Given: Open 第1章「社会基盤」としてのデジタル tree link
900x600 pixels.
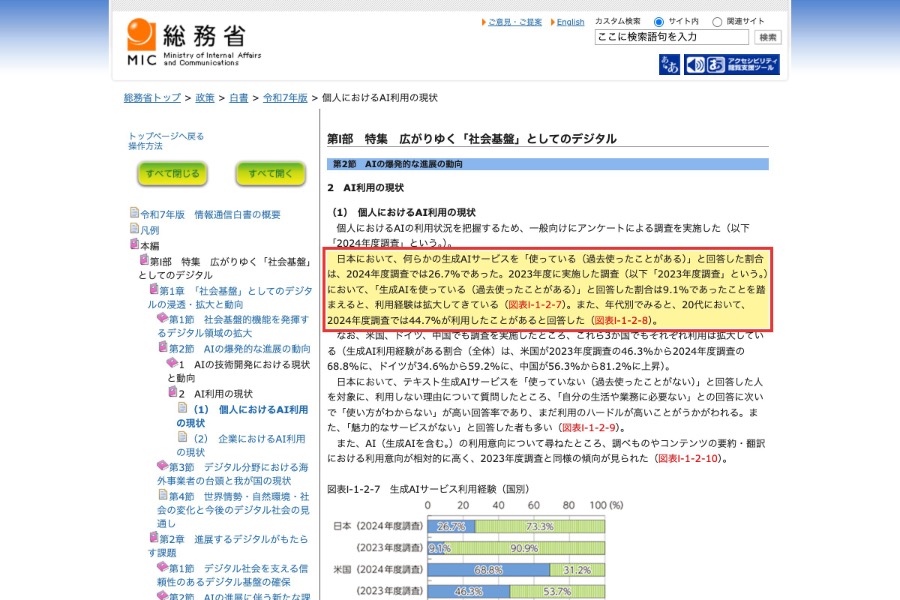Looking at the screenshot, I should (x=230, y=297).
